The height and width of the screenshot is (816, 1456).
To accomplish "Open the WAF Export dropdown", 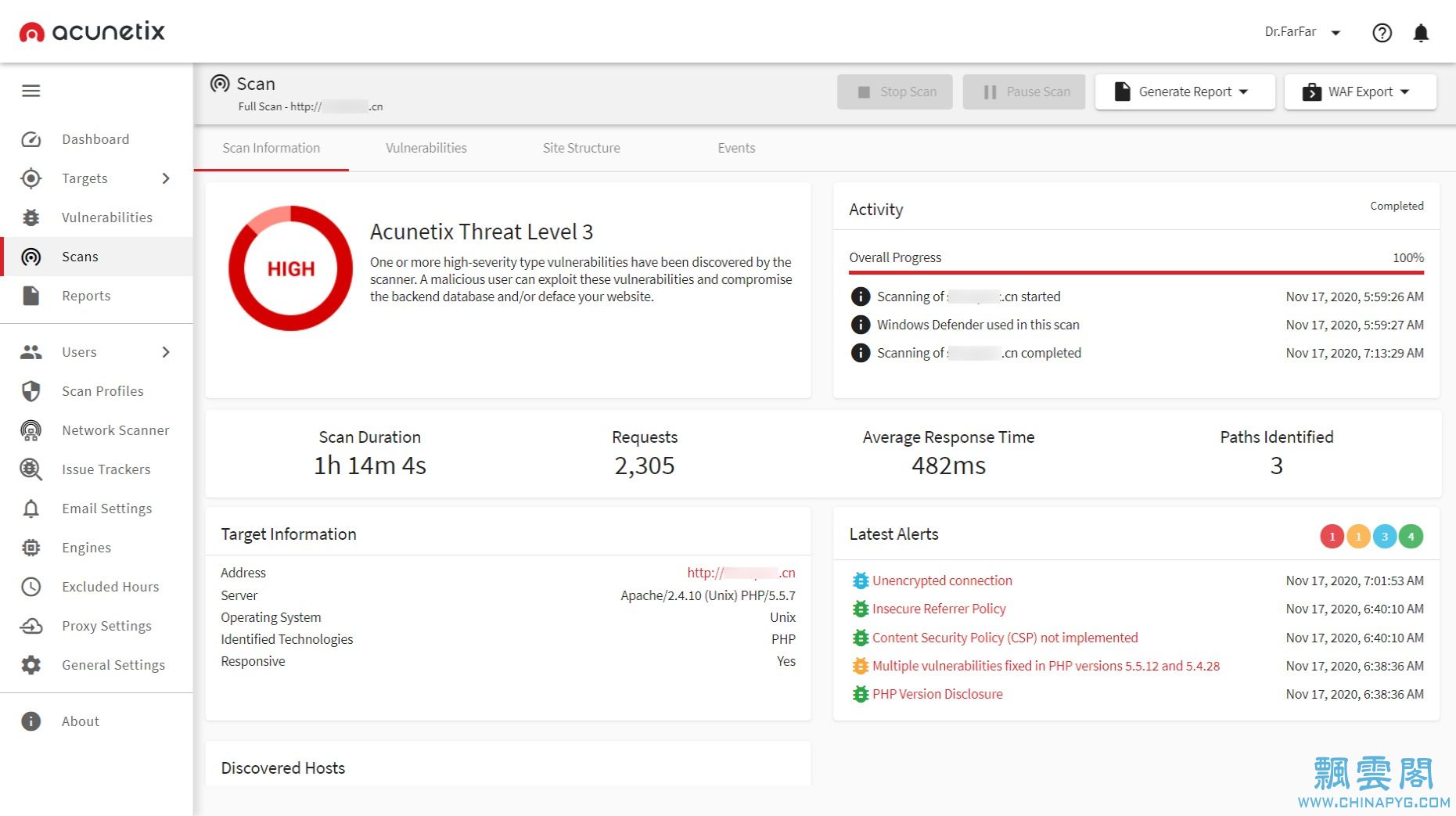I will 1360,92.
